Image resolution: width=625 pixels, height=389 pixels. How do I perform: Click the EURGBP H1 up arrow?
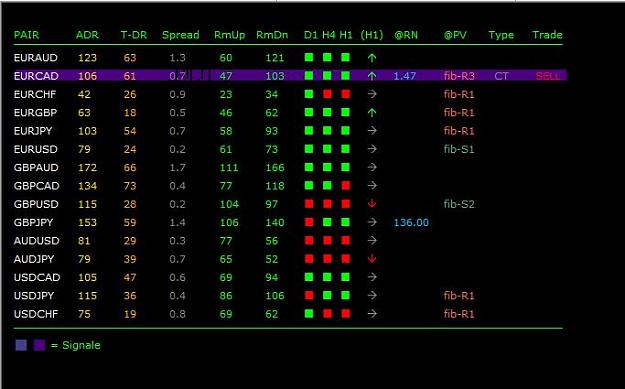click(x=372, y=113)
